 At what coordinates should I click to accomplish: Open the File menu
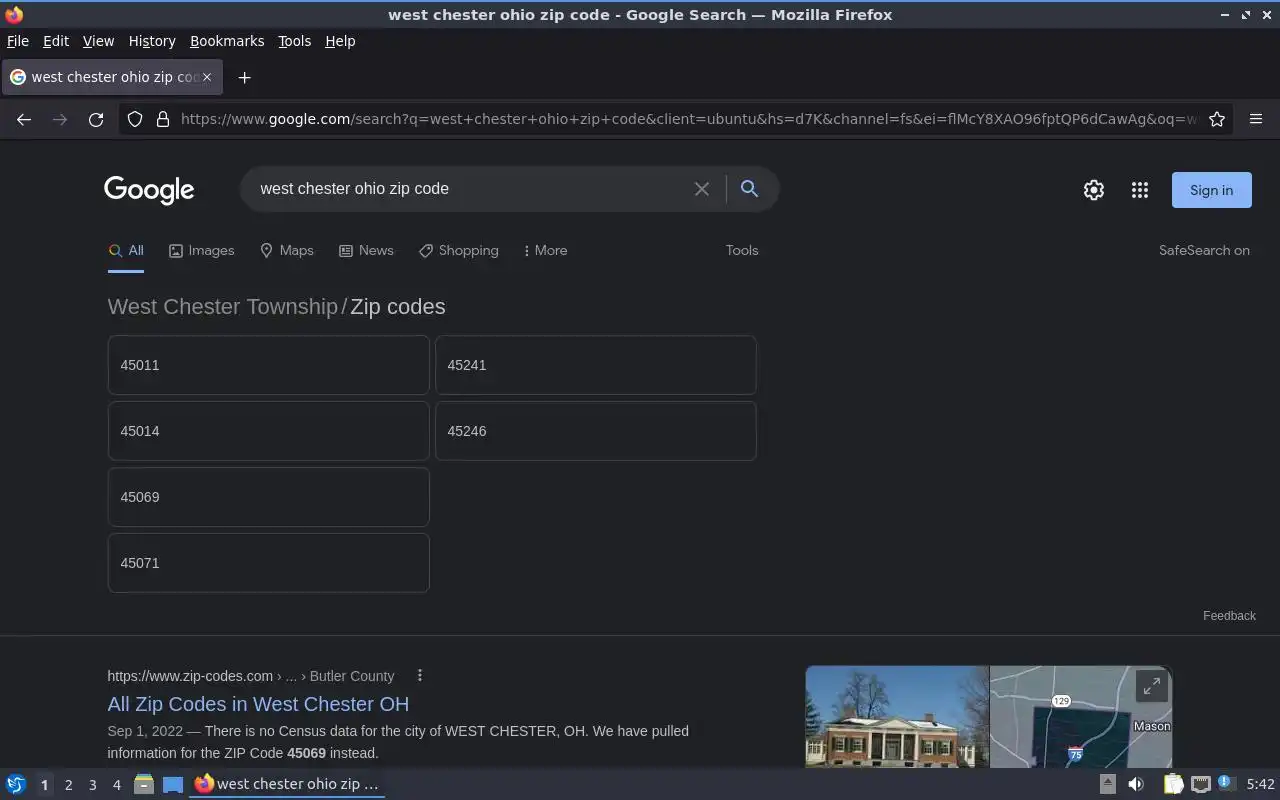[18, 41]
